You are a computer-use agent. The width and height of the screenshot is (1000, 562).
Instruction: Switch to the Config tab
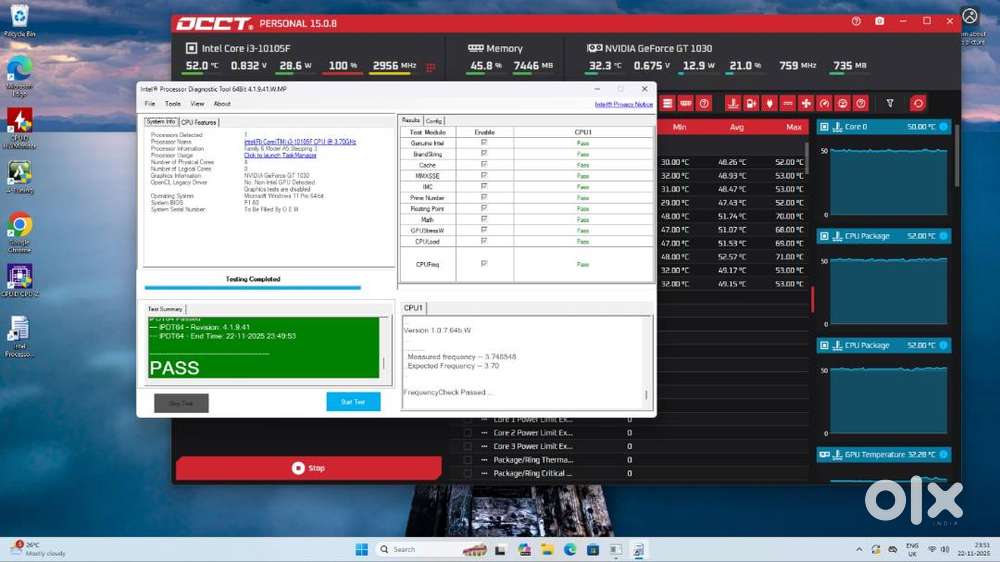point(434,121)
